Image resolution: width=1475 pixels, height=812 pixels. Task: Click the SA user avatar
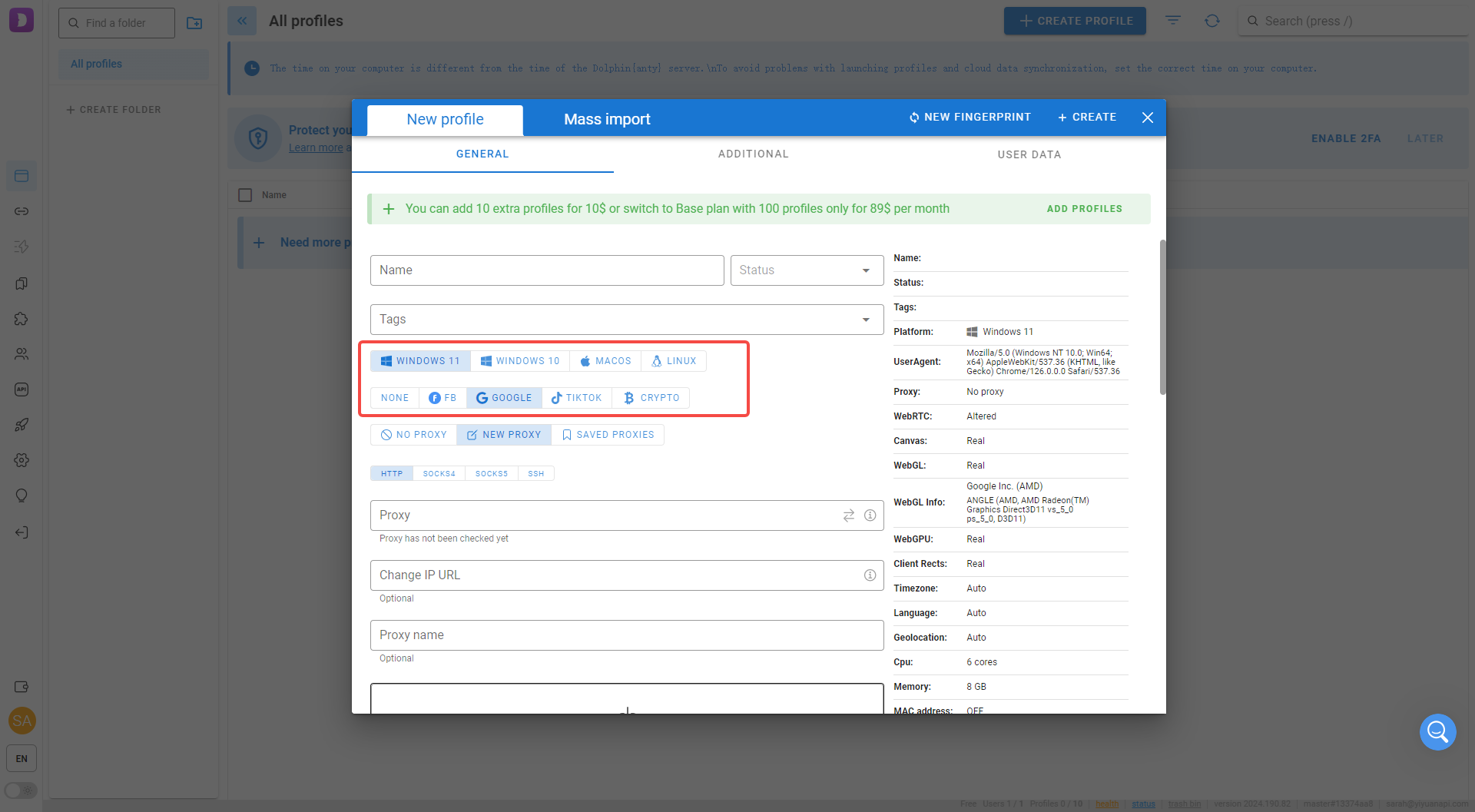(22, 721)
